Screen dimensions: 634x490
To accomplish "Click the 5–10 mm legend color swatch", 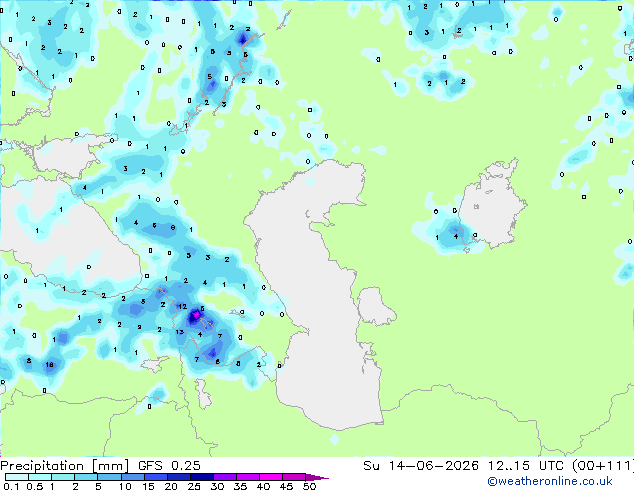I will coord(109,477).
